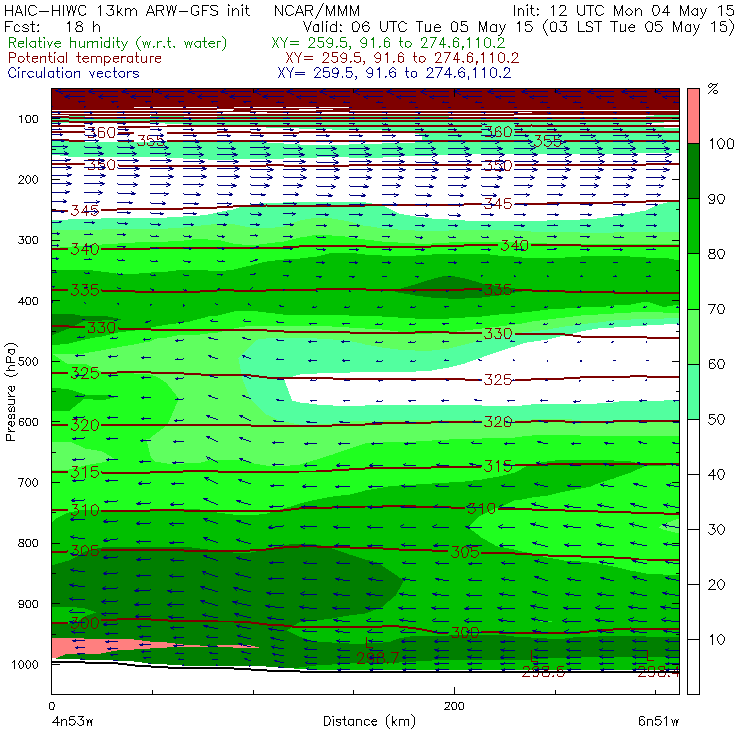Click the 'Distance (km)' axis title
The height and width of the screenshot is (740, 740).
pyautogui.click(x=370, y=721)
